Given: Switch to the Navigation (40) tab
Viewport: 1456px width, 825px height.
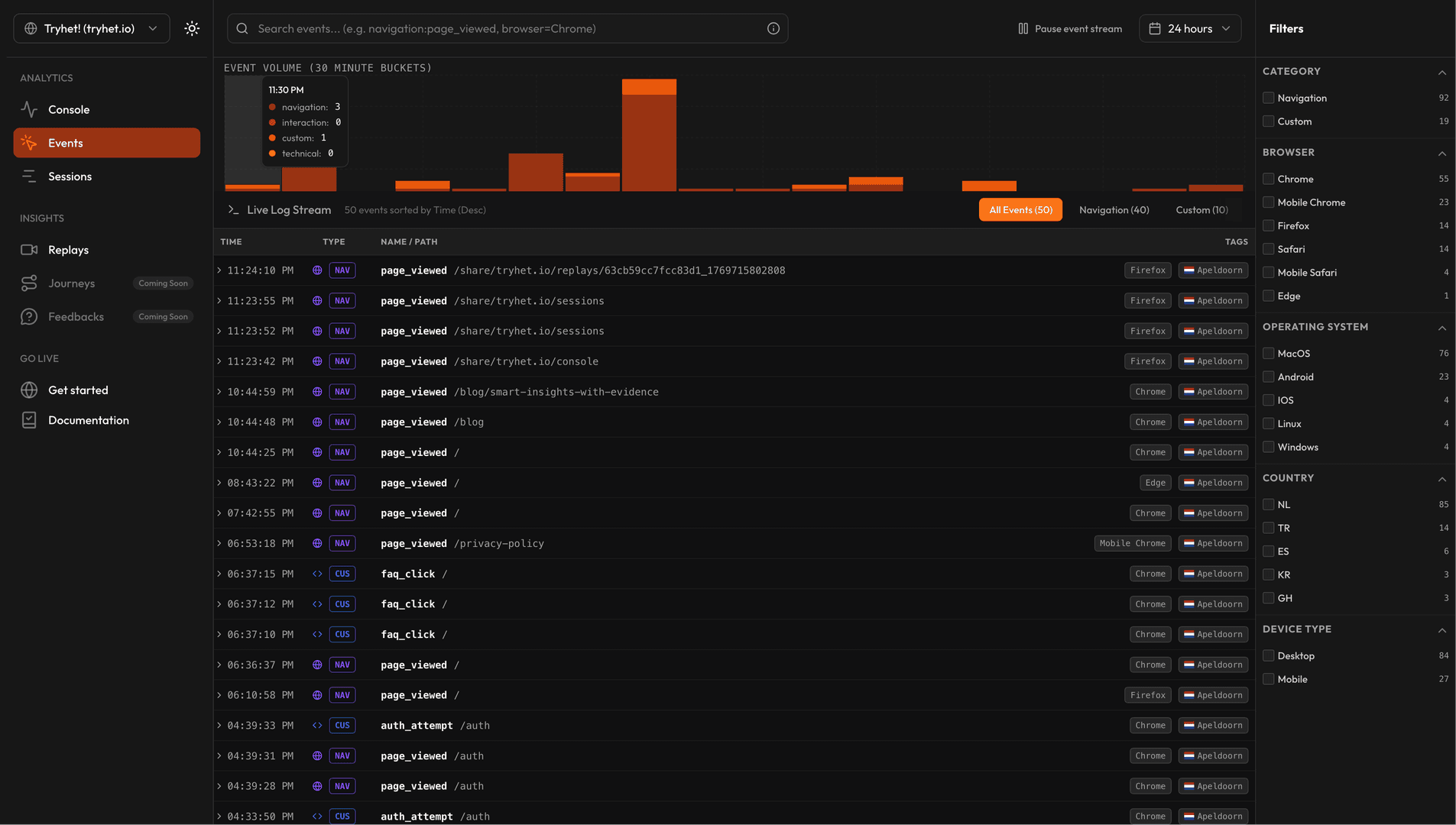Looking at the screenshot, I should 1114,210.
